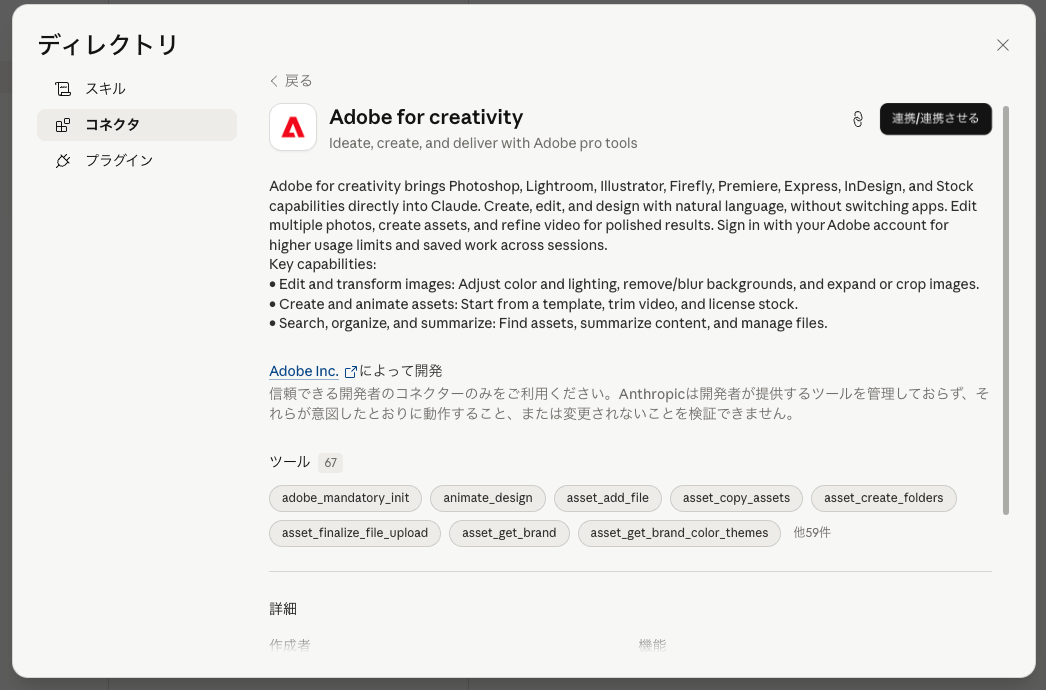Click the dialog's vertical scrollbar

click(x=1006, y=310)
